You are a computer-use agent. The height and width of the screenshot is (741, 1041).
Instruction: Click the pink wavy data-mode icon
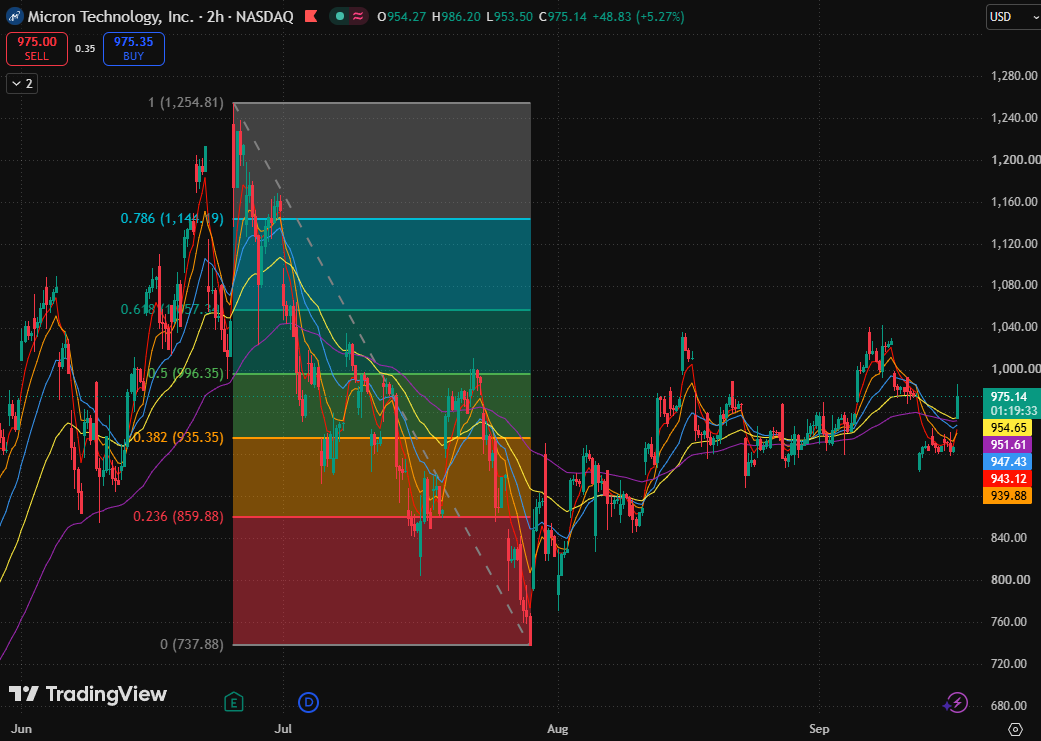[x=358, y=17]
